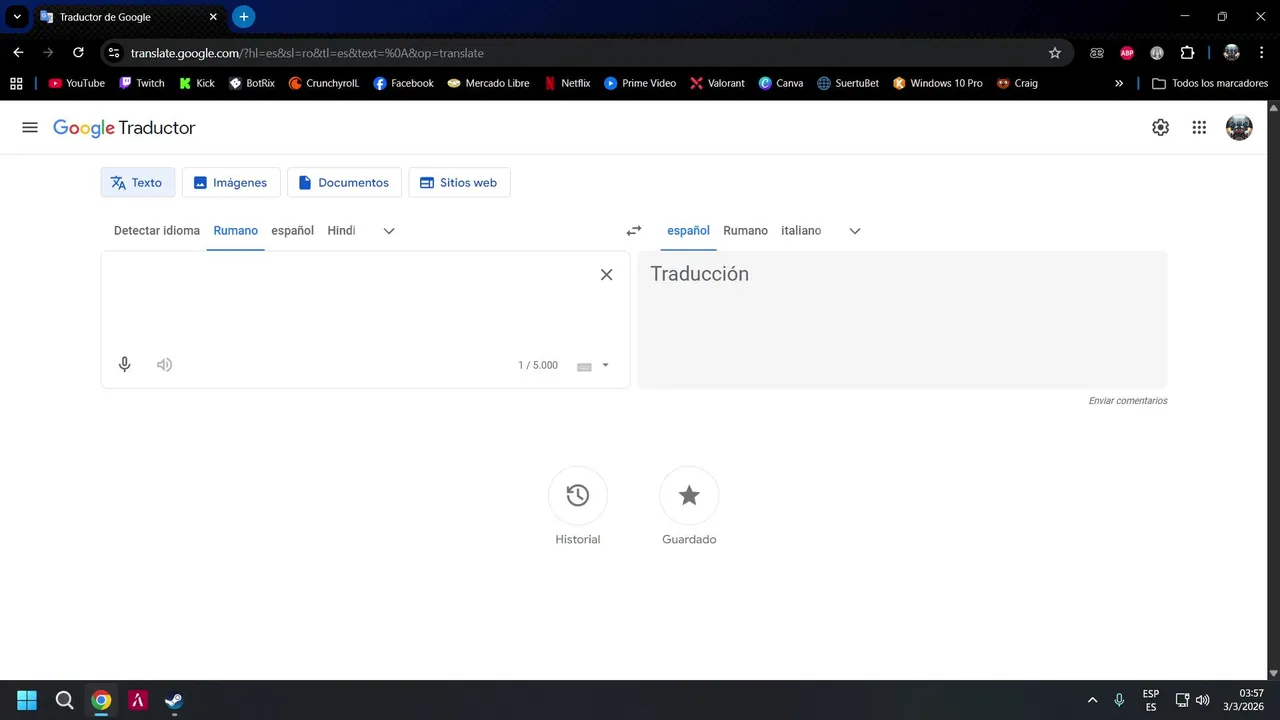The height and width of the screenshot is (720, 1280).
Task: Expand more source languages chevron
Action: (389, 231)
